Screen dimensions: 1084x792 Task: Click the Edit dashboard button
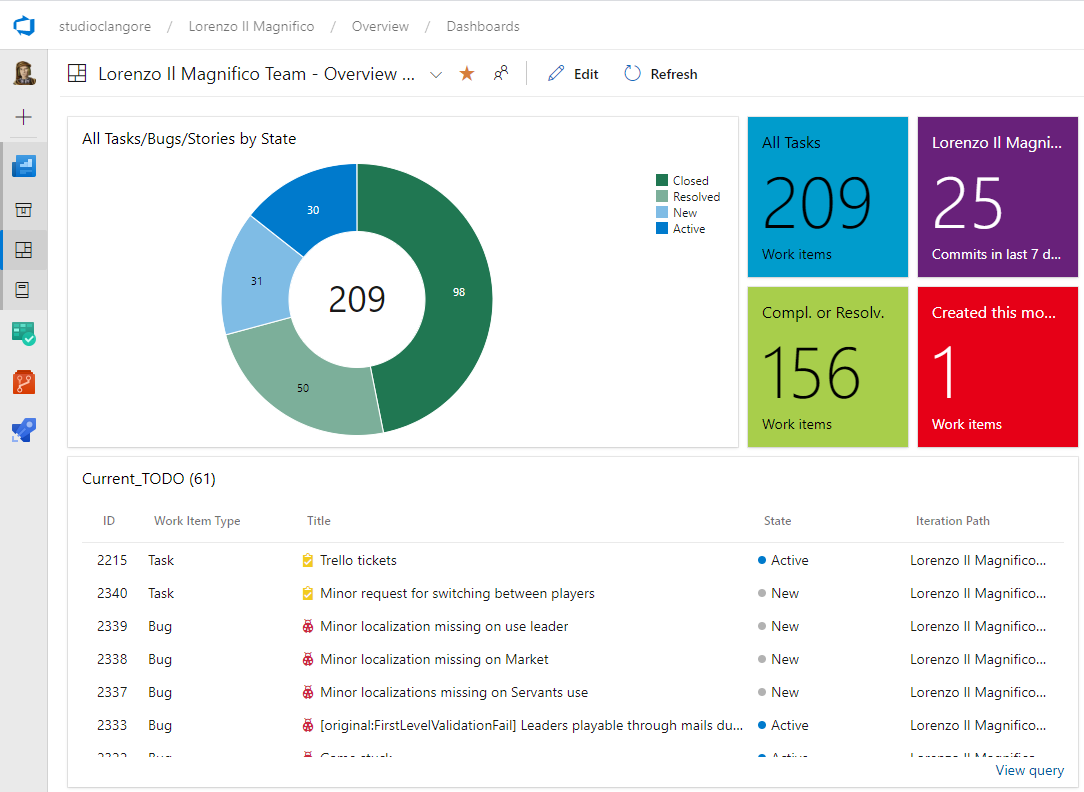click(x=573, y=74)
